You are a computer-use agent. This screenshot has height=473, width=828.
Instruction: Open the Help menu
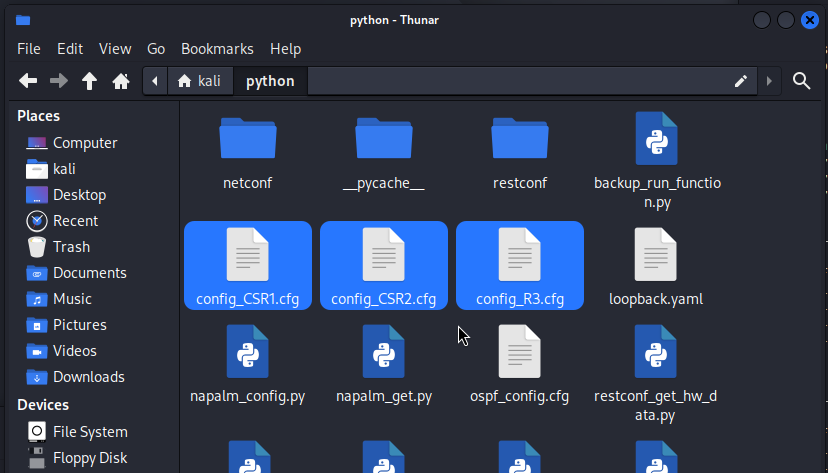(285, 49)
